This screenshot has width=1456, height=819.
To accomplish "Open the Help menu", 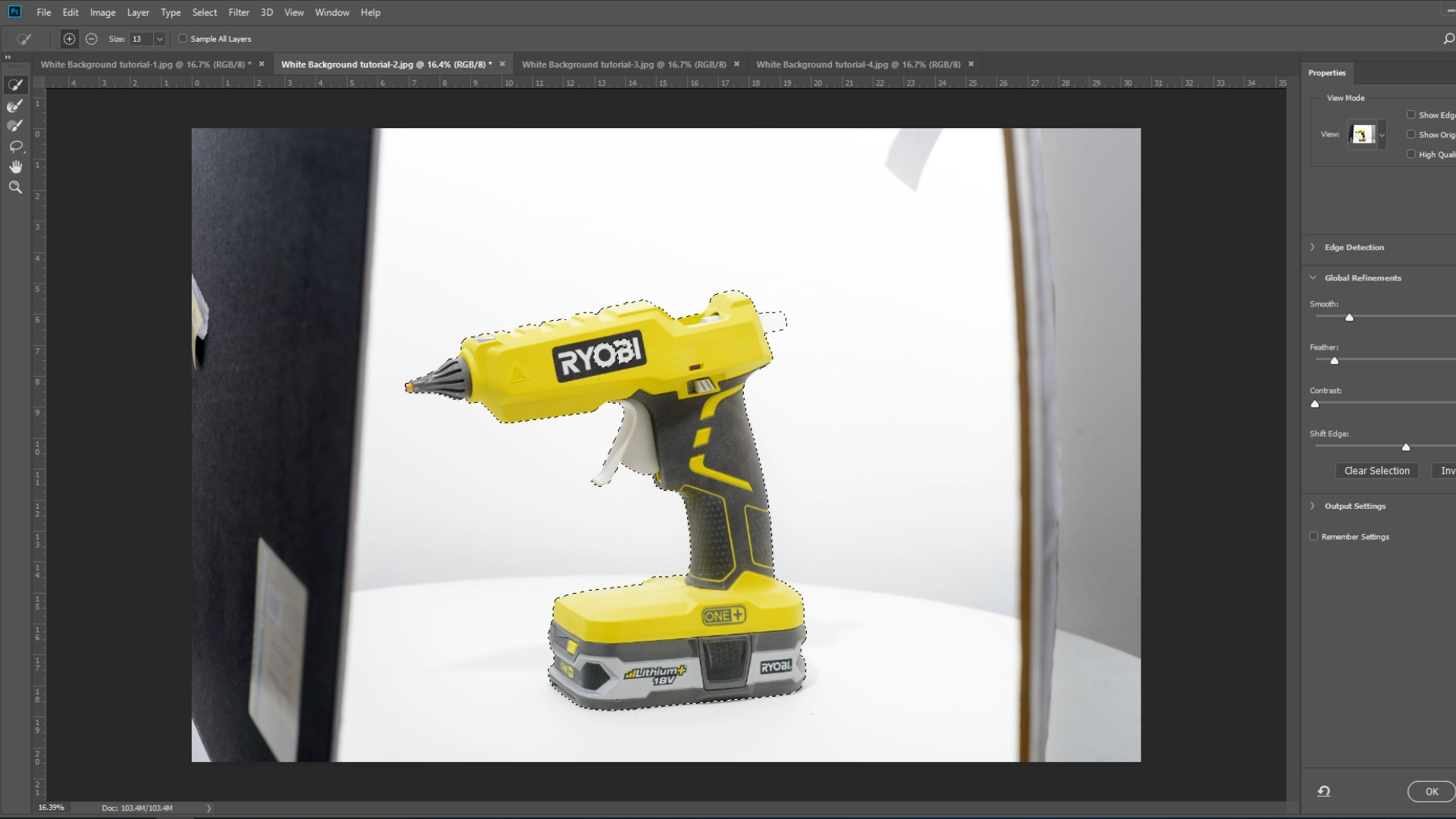I will coord(371,12).
